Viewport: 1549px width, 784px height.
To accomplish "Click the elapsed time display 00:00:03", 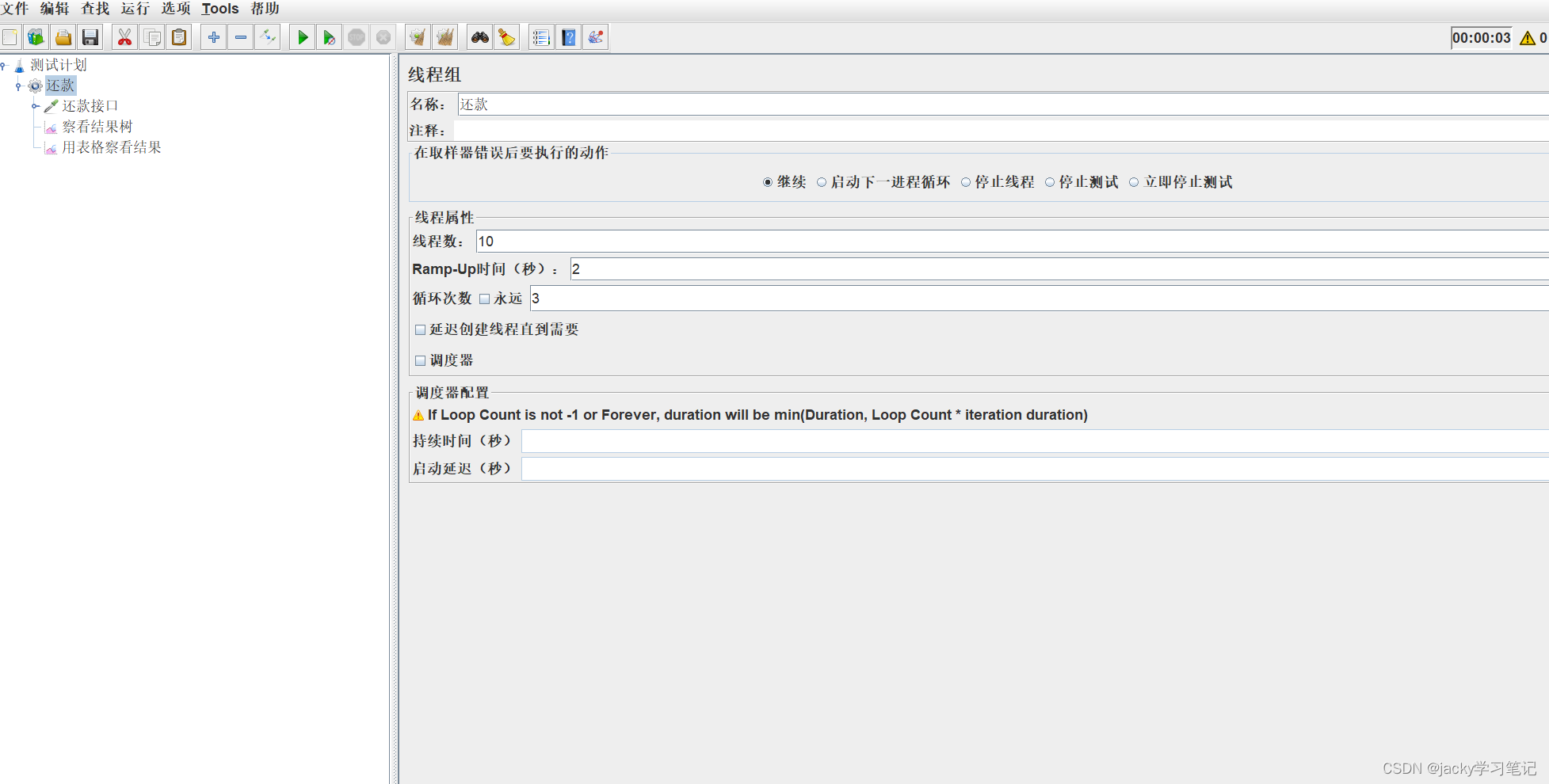I will (1482, 38).
